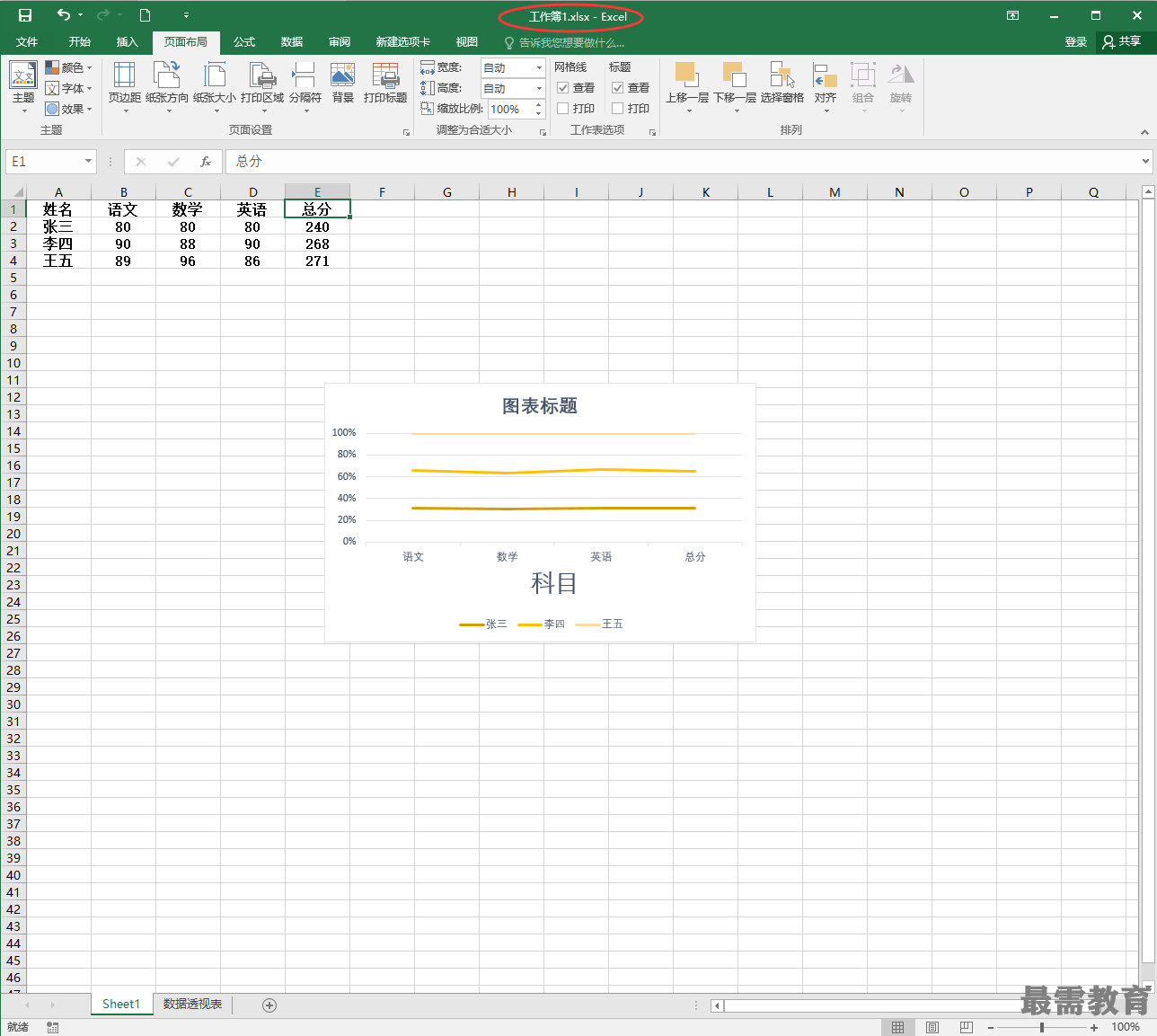Select column E header

point(317,192)
